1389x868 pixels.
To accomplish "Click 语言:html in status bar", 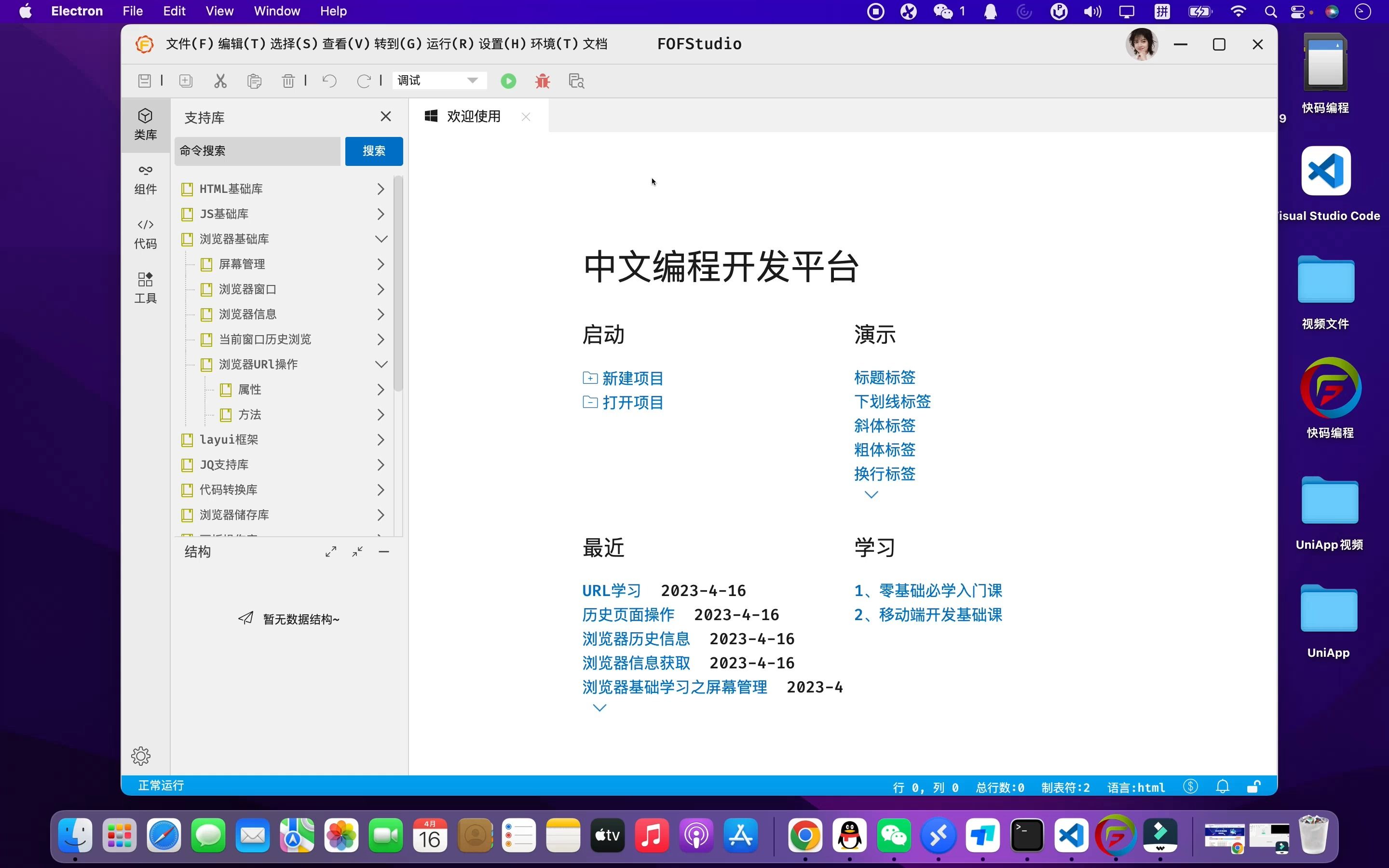I will click(x=1136, y=787).
